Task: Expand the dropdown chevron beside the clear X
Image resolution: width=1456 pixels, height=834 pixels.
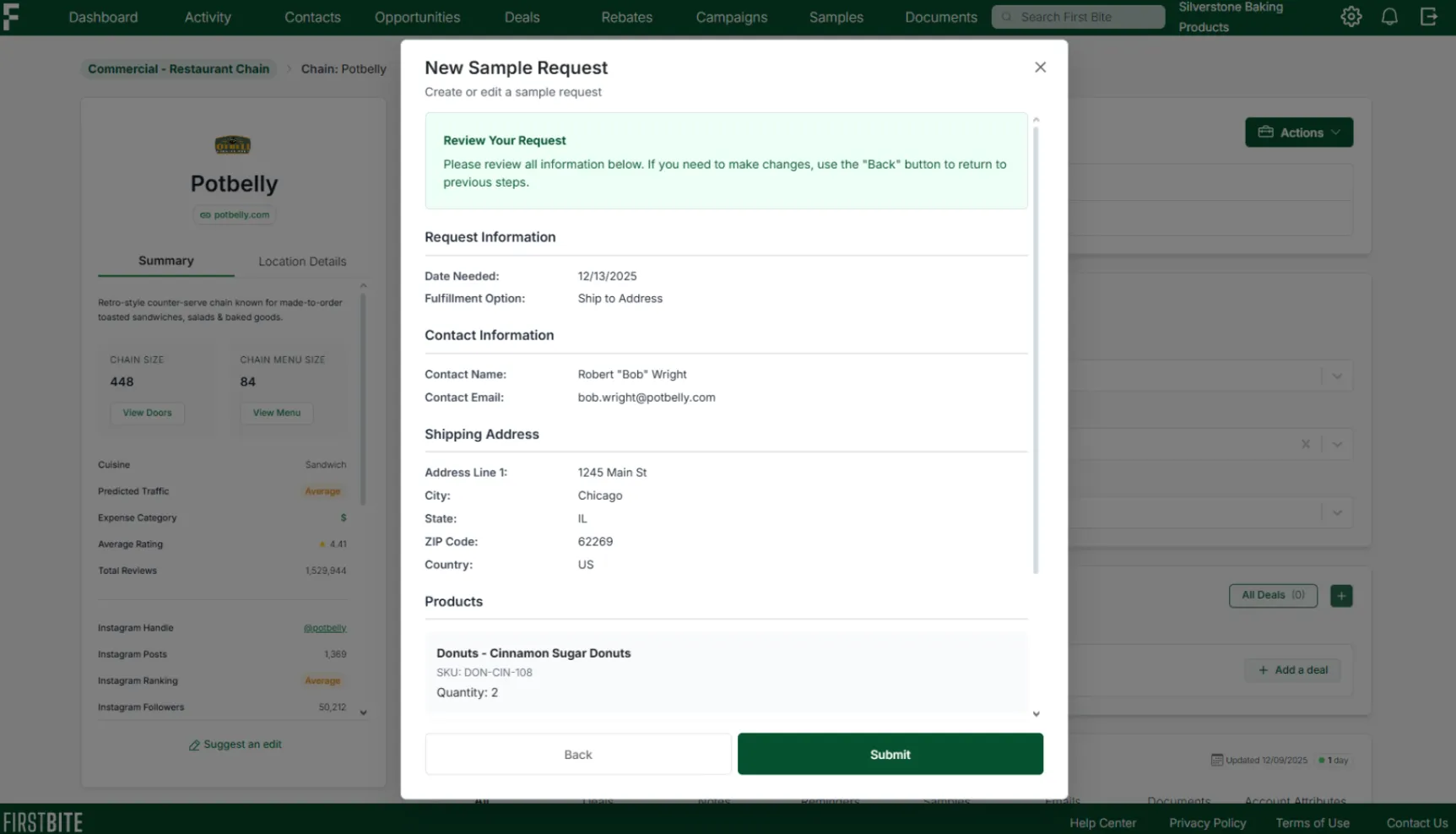Action: [1337, 444]
